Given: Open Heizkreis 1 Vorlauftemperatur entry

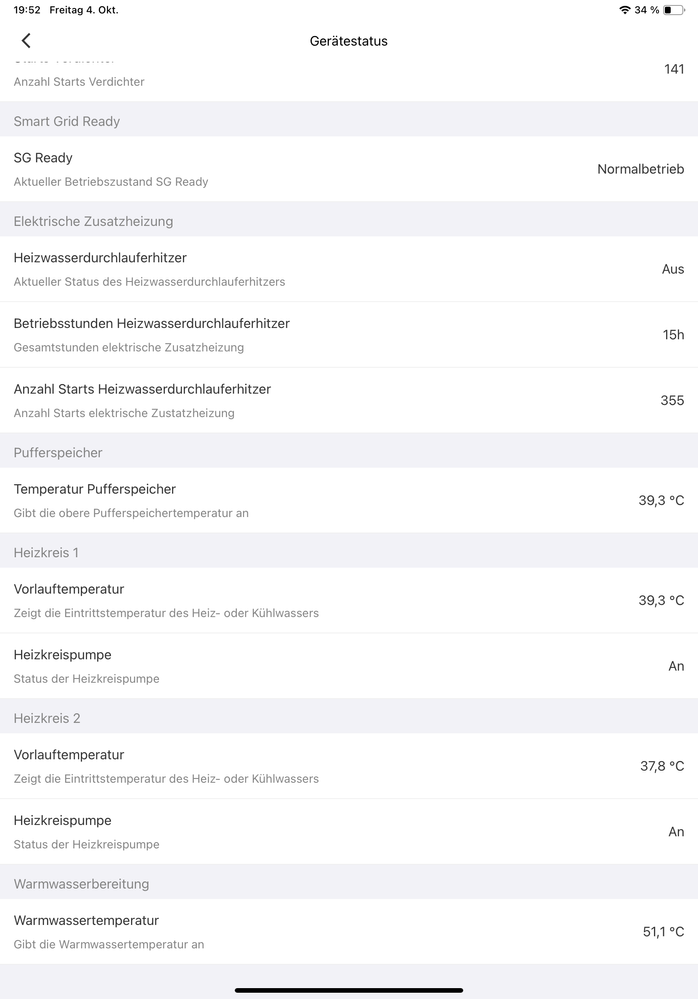Looking at the screenshot, I should click(349, 600).
